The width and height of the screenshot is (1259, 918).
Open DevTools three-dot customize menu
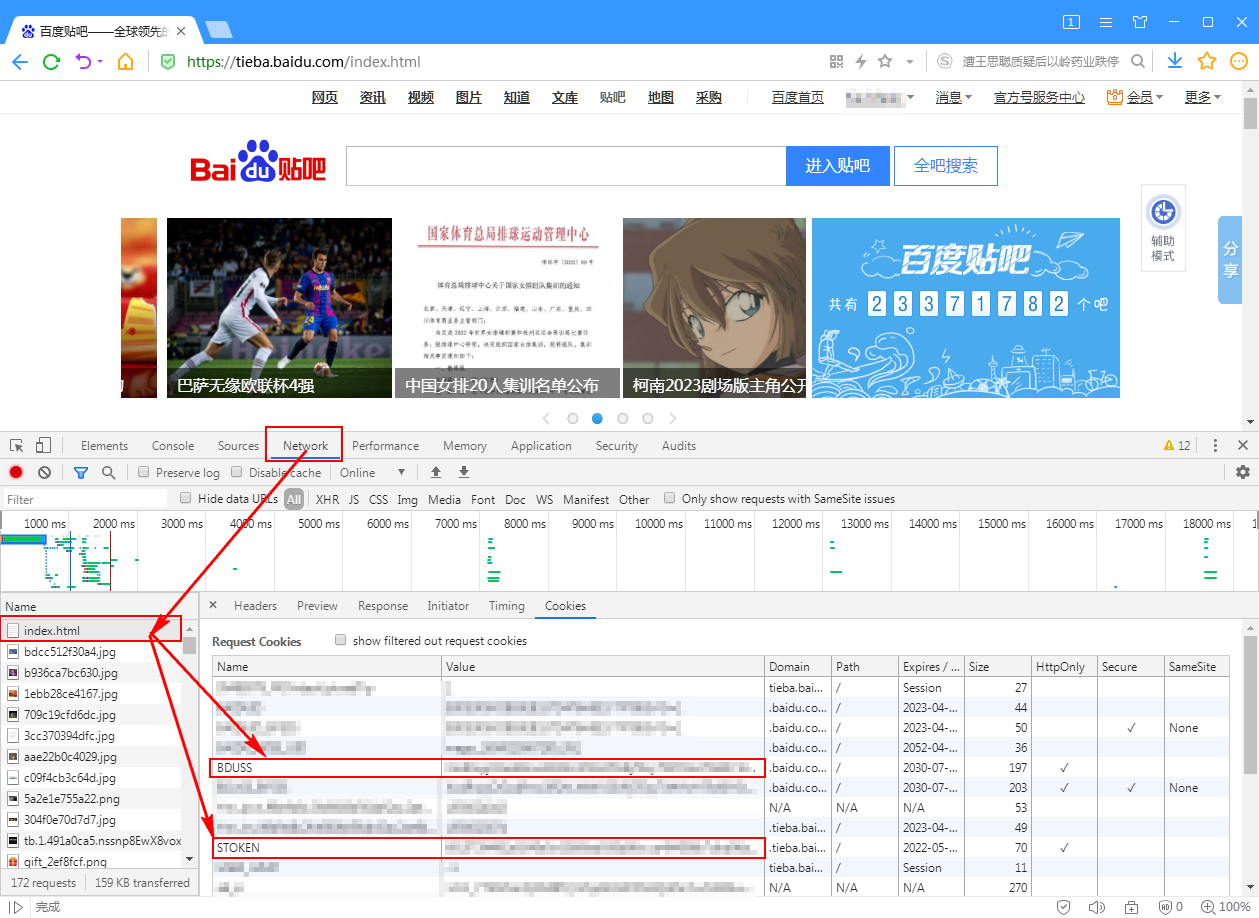tap(1215, 446)
